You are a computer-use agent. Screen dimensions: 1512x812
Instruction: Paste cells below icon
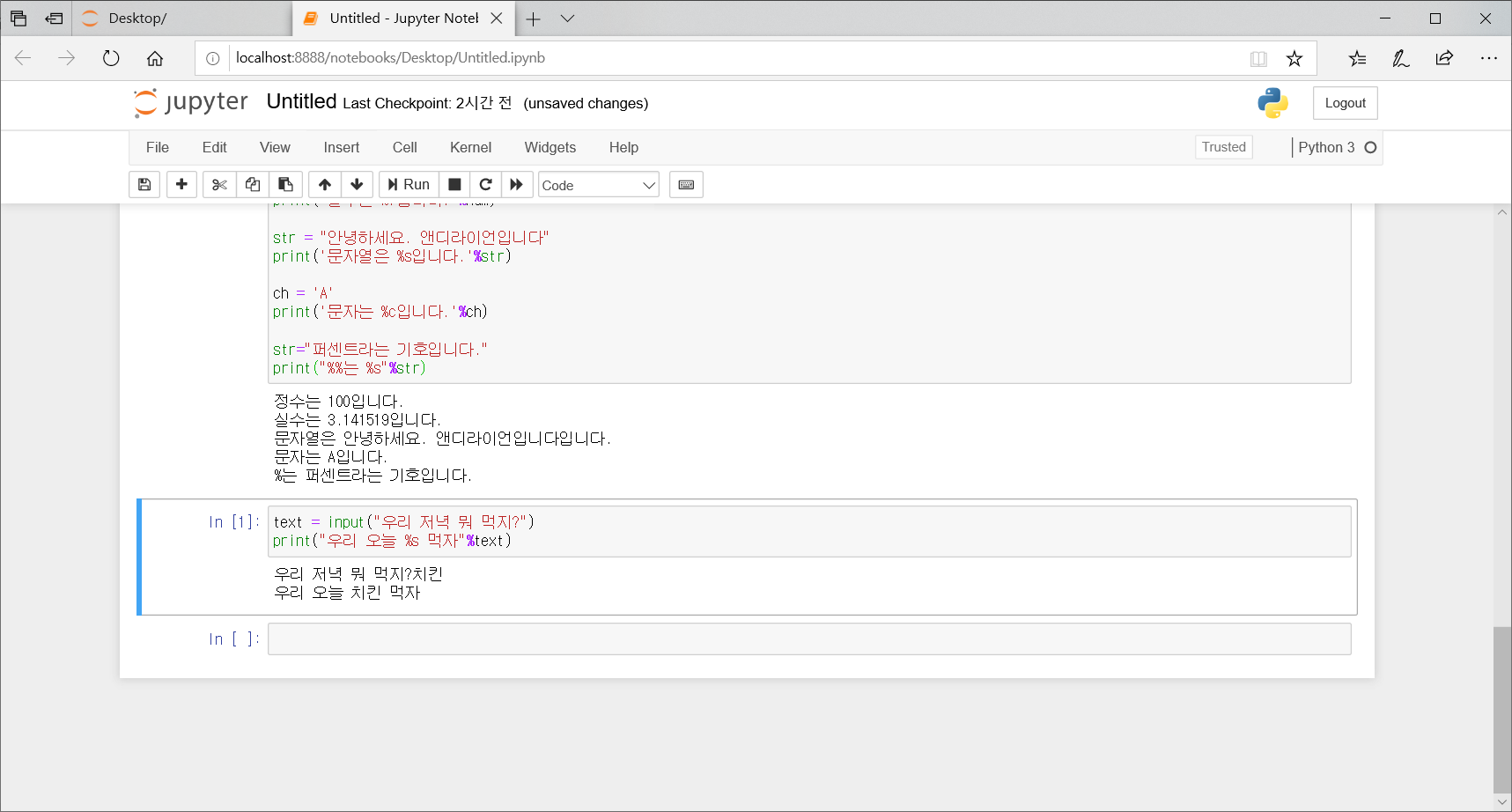pyautogui.click(x=286, y=184)
